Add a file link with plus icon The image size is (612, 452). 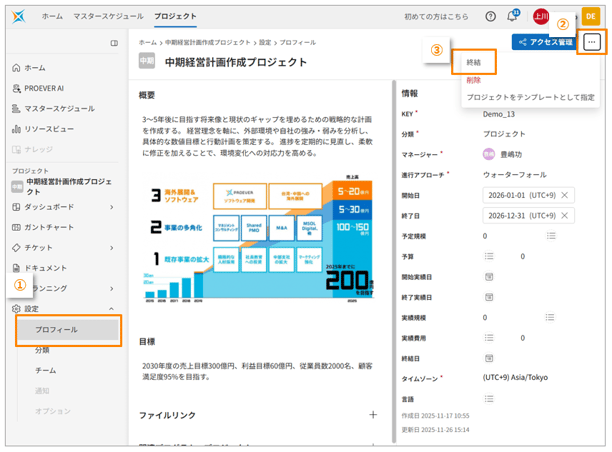pos(373,414)
